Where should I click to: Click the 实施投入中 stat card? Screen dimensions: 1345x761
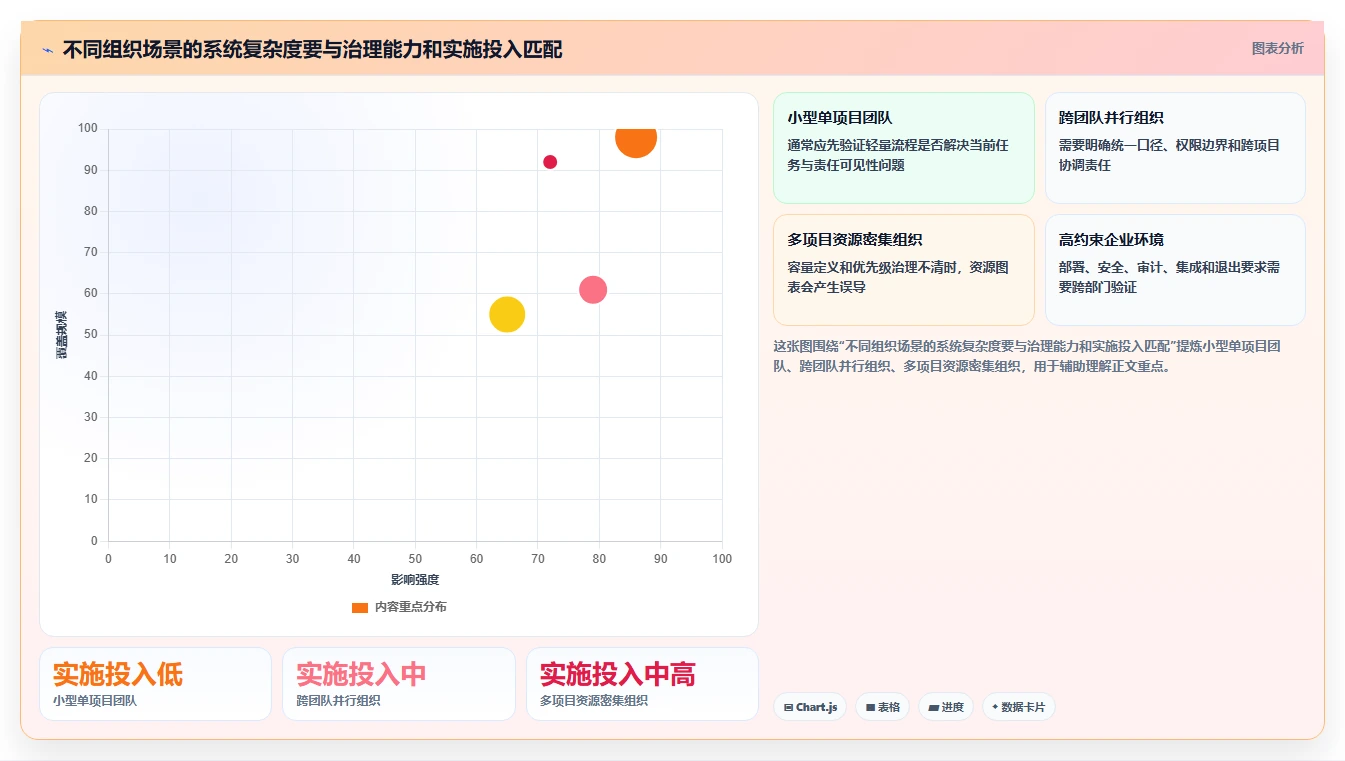tap(398, 684)
